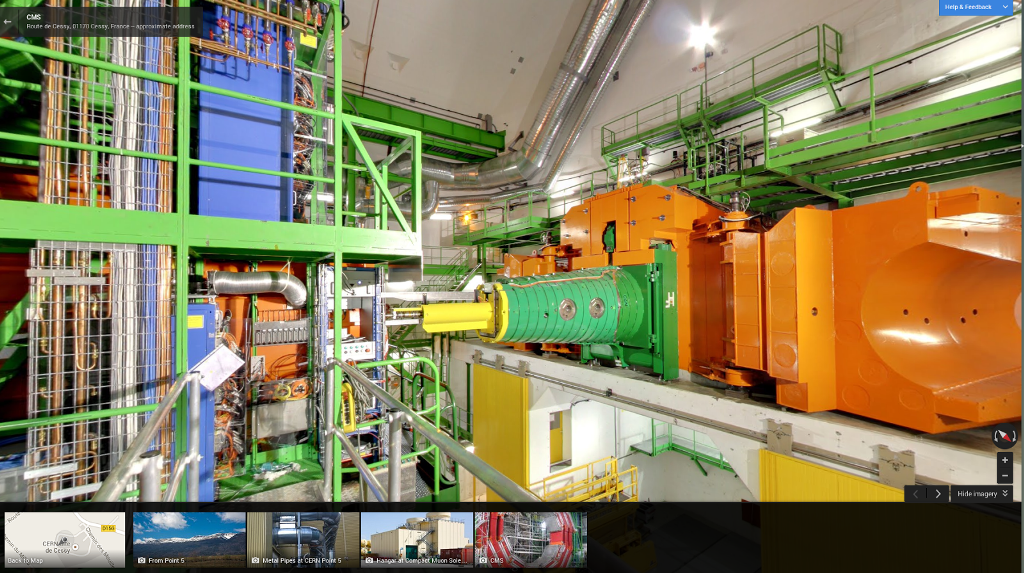Rotate view using compass right arrow

tap(1015, 436)
